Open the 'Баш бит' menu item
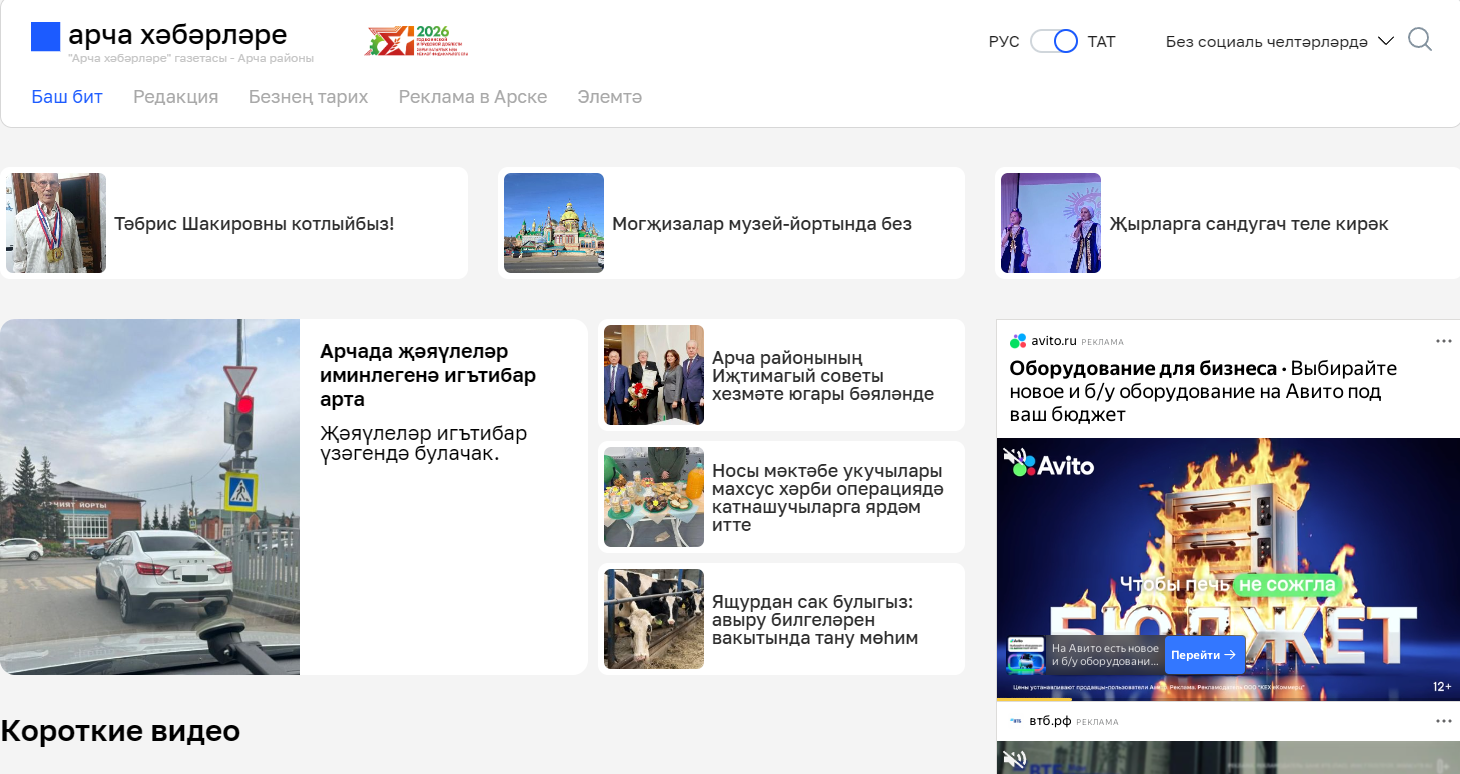This screenshot has width=1460, height=774. tap(67, 97)
